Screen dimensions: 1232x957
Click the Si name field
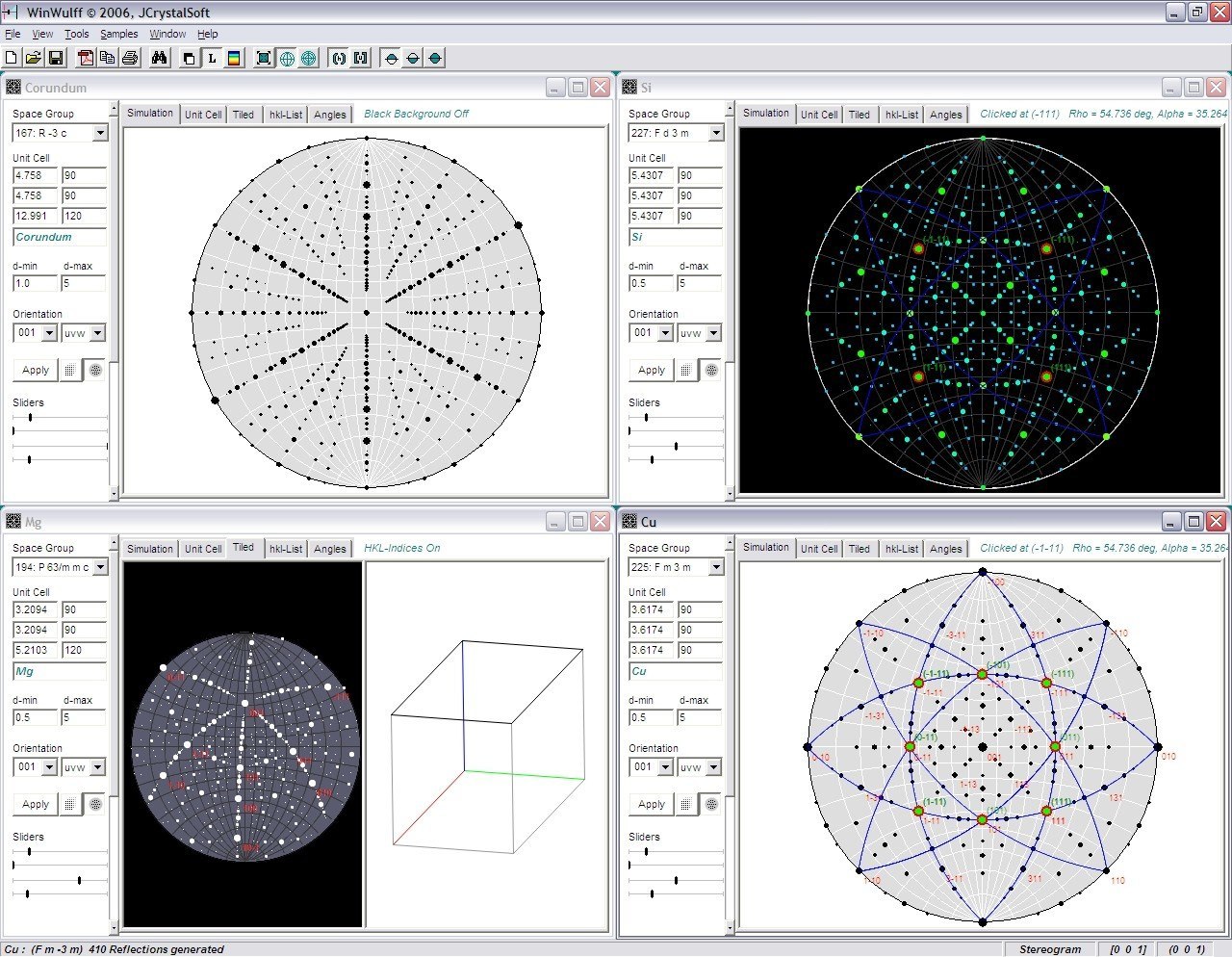676,237
